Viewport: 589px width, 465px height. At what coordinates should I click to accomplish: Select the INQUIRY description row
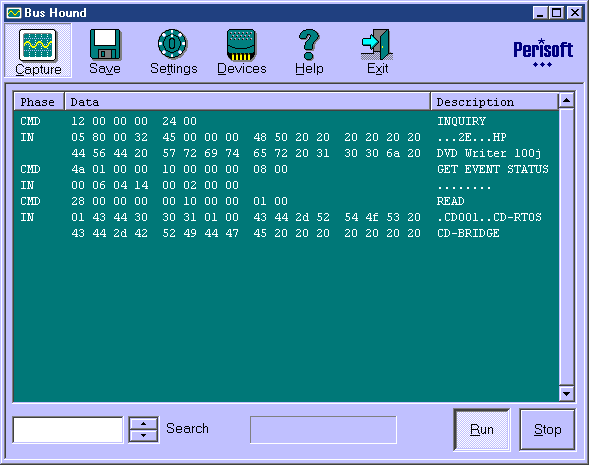tap(461, 121)
